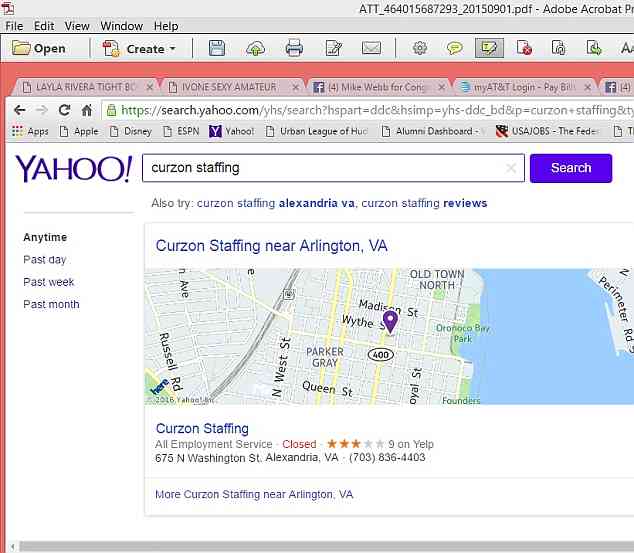Open the Yahoo! bookmark
Viewport: 634px width, 553px height.
coord(232,131)
